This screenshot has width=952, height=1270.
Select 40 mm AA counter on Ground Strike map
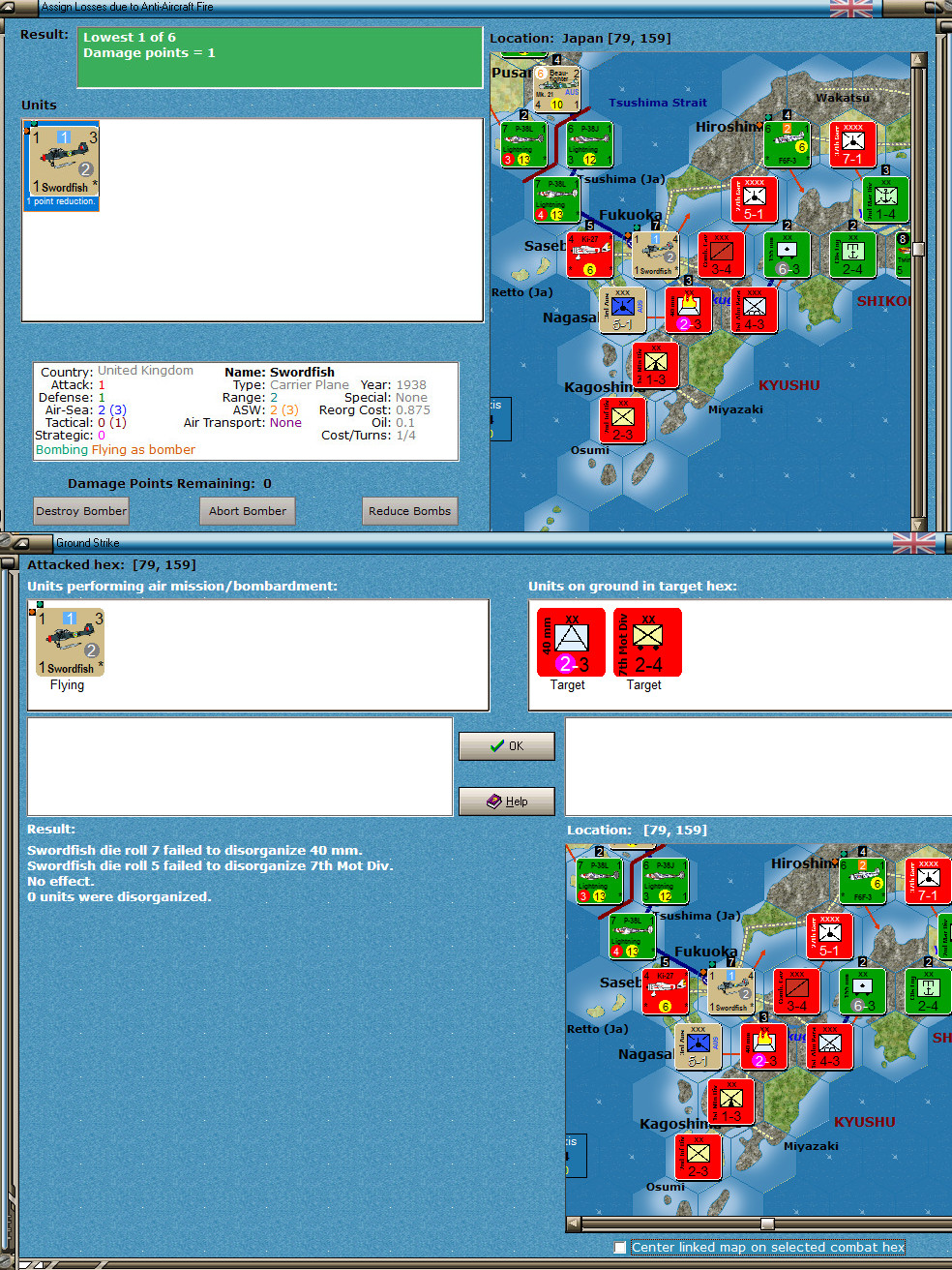coord(764,1046)
